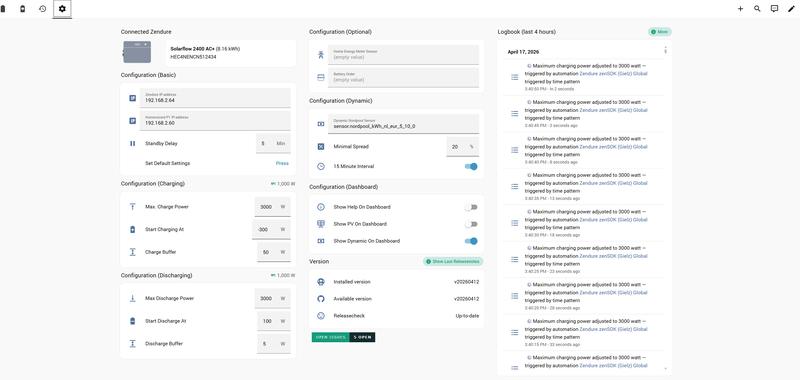The width and height of the screenshot is (800, 380).
Task: Open the Open Issues 5 open badge
Action: click(343, 337)
